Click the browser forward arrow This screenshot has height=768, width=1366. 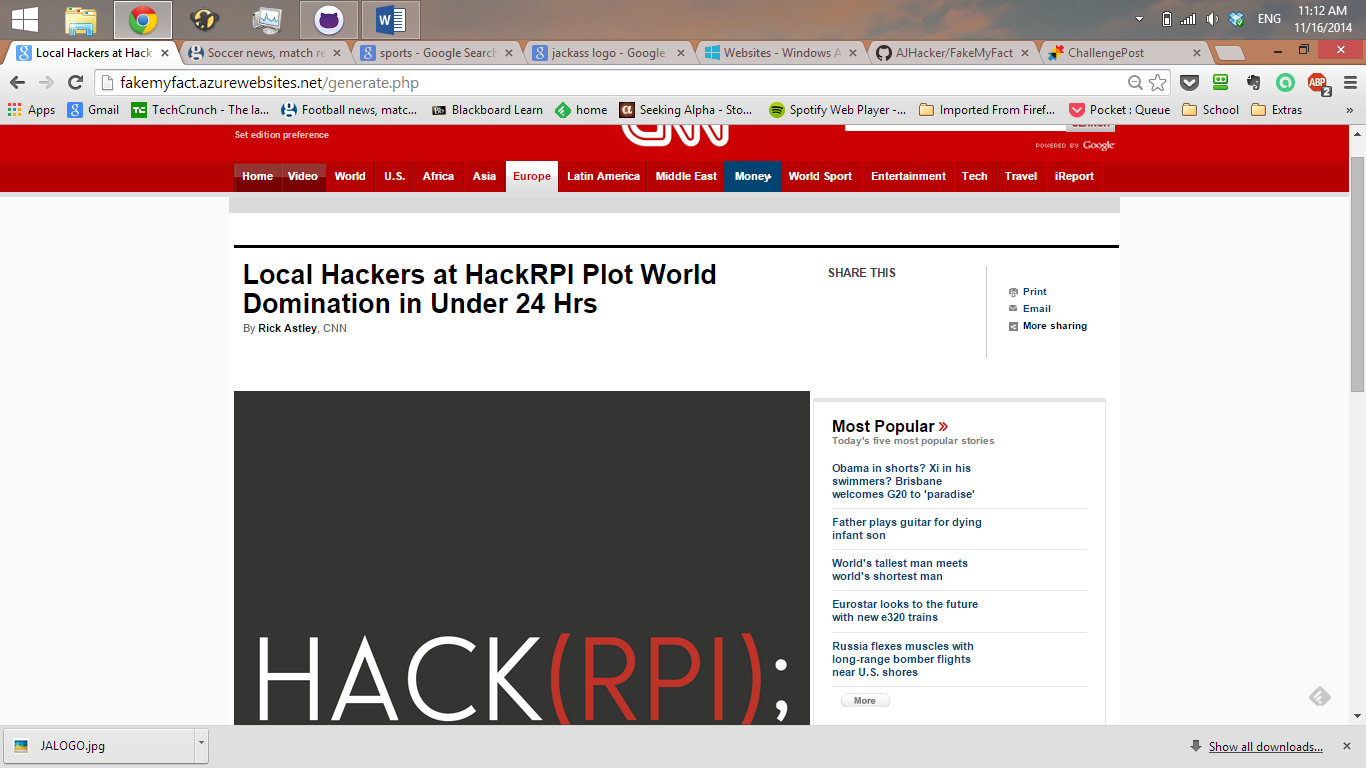coord(46,82)
